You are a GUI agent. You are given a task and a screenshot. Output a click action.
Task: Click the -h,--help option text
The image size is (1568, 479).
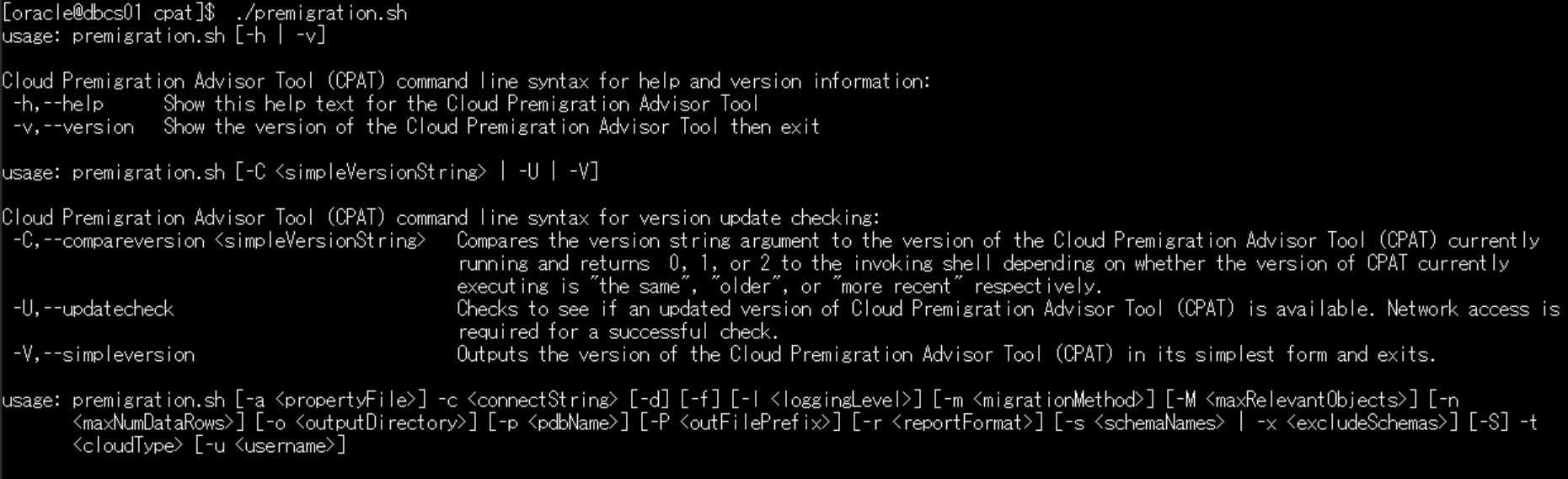click(x=58, y=104)
